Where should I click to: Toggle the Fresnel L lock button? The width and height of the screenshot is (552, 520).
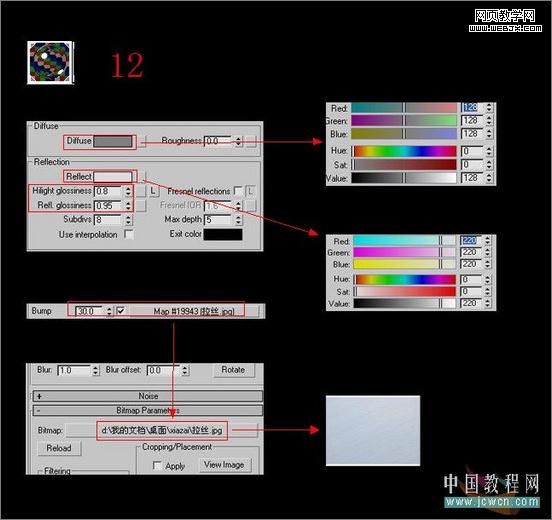pos(250,191)
